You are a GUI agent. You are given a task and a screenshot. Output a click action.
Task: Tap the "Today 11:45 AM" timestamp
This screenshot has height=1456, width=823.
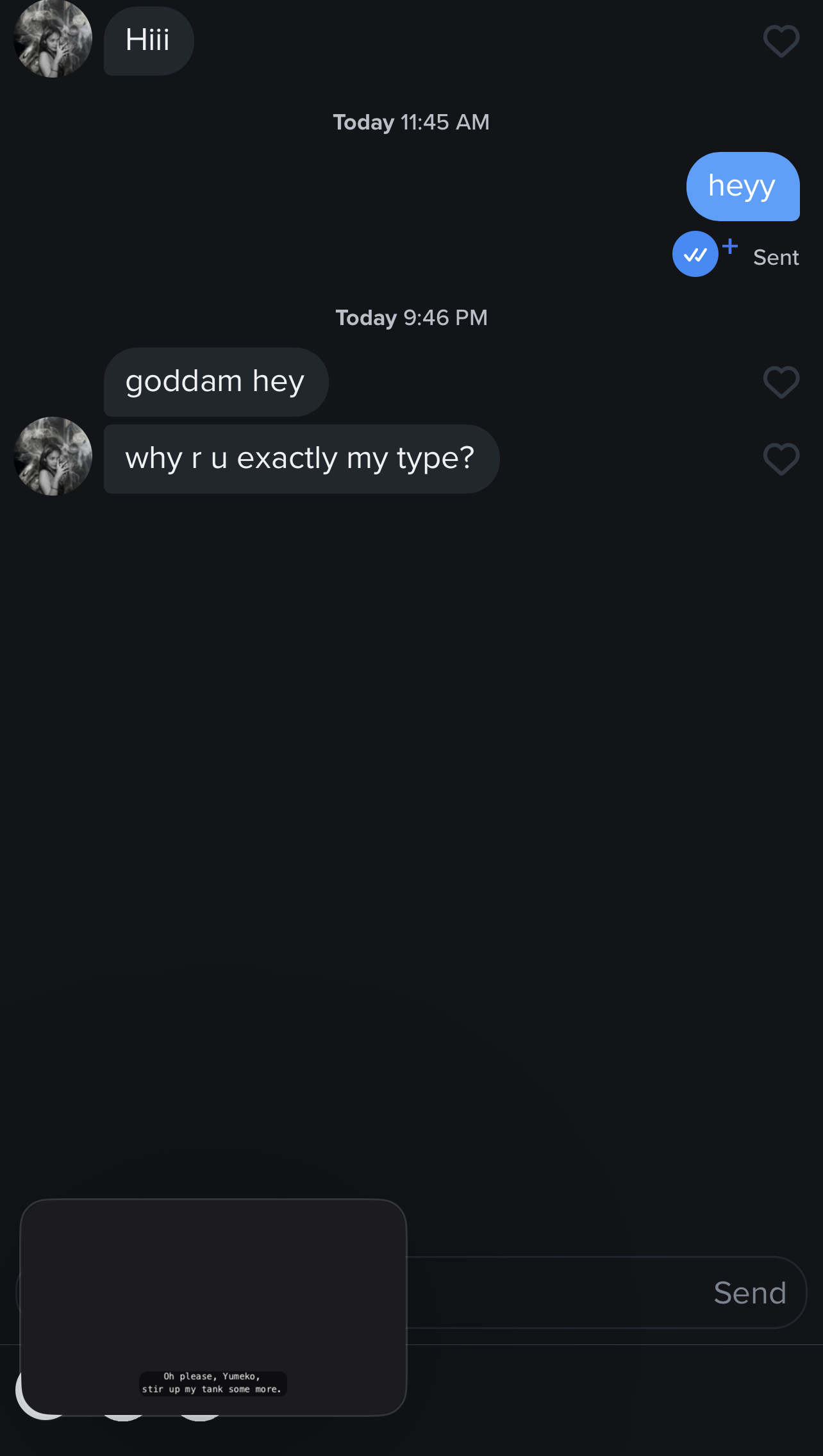(411, 122)
